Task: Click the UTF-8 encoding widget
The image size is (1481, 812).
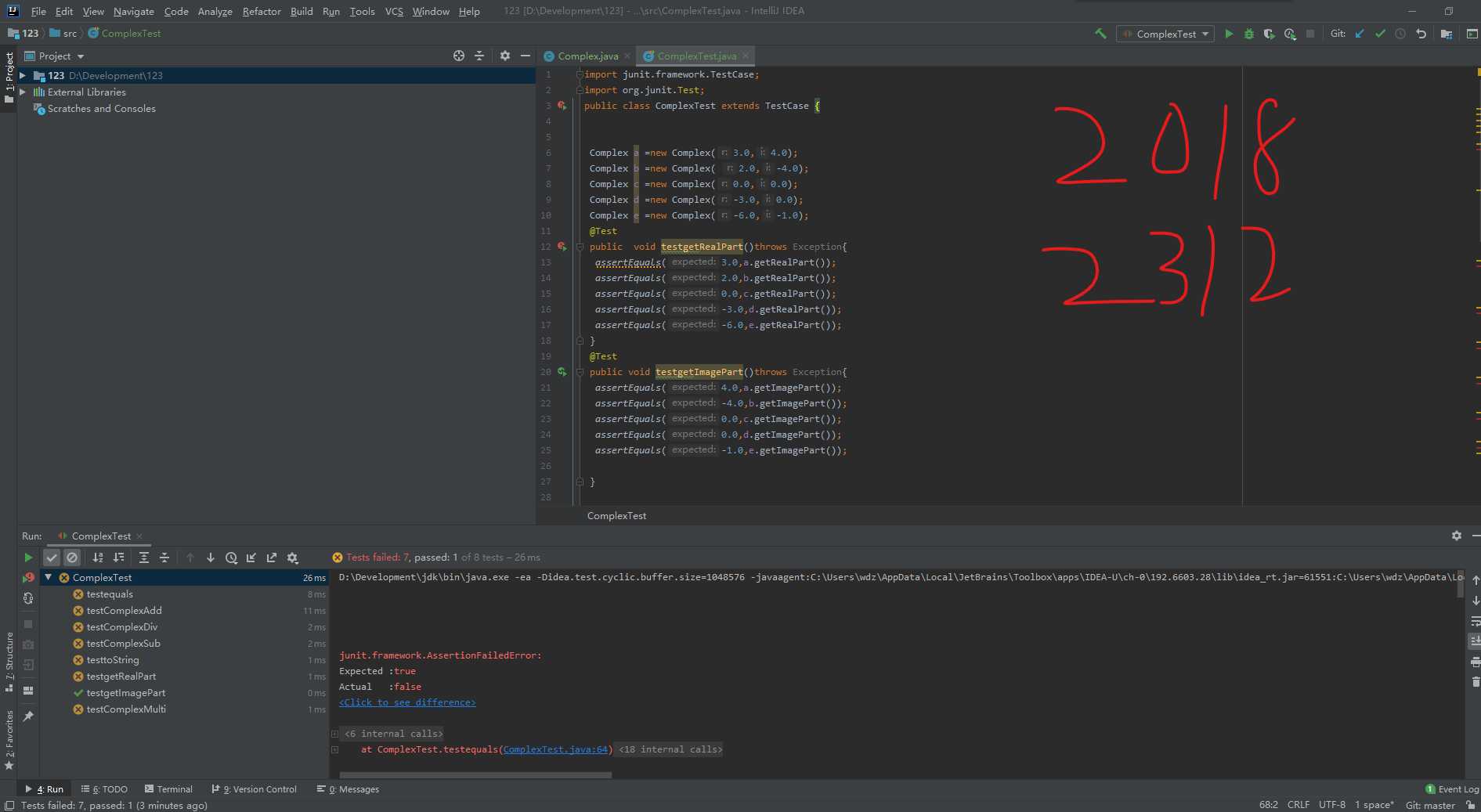Action: click(1331, 805)
